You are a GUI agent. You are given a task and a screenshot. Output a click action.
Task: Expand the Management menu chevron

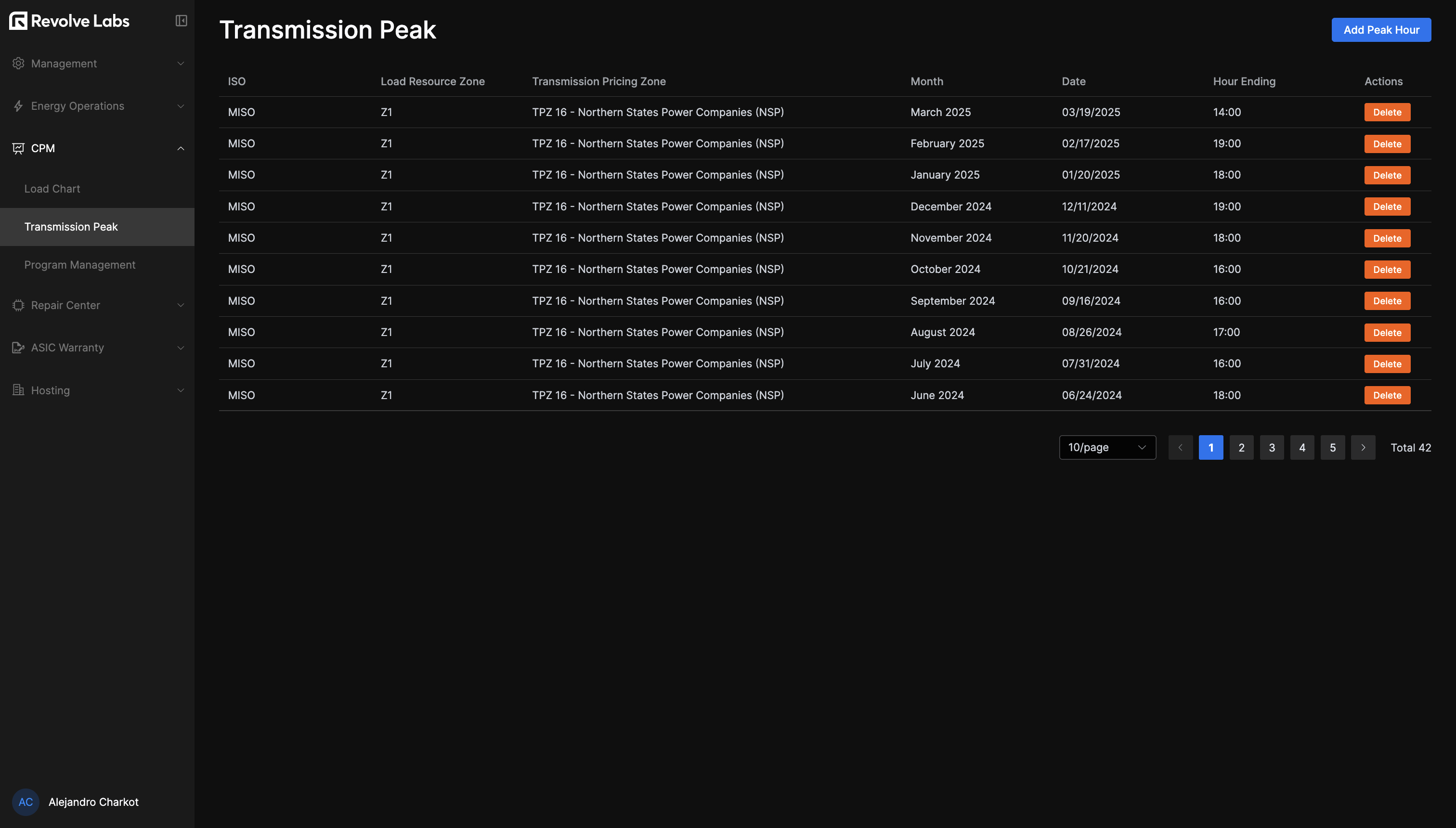[x=180, y=64]
